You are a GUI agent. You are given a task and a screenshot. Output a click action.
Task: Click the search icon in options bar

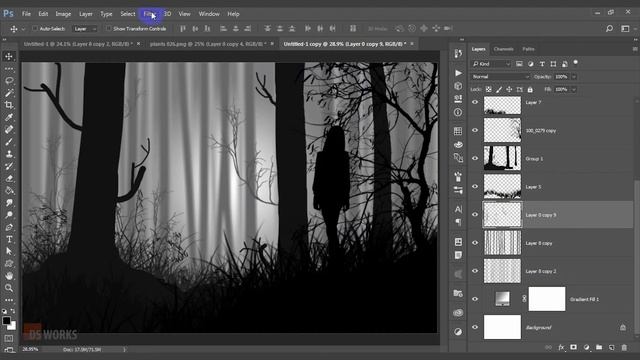point(609,29)
